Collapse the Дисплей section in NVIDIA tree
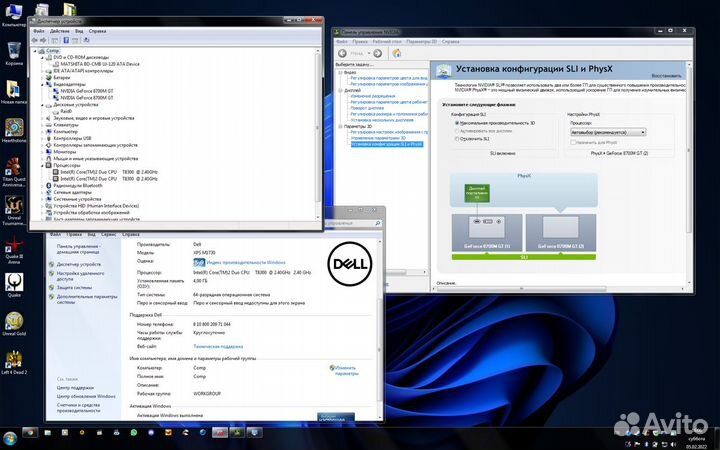The width and height of the screenshot is (720, 450). click(x=340, y=90)
